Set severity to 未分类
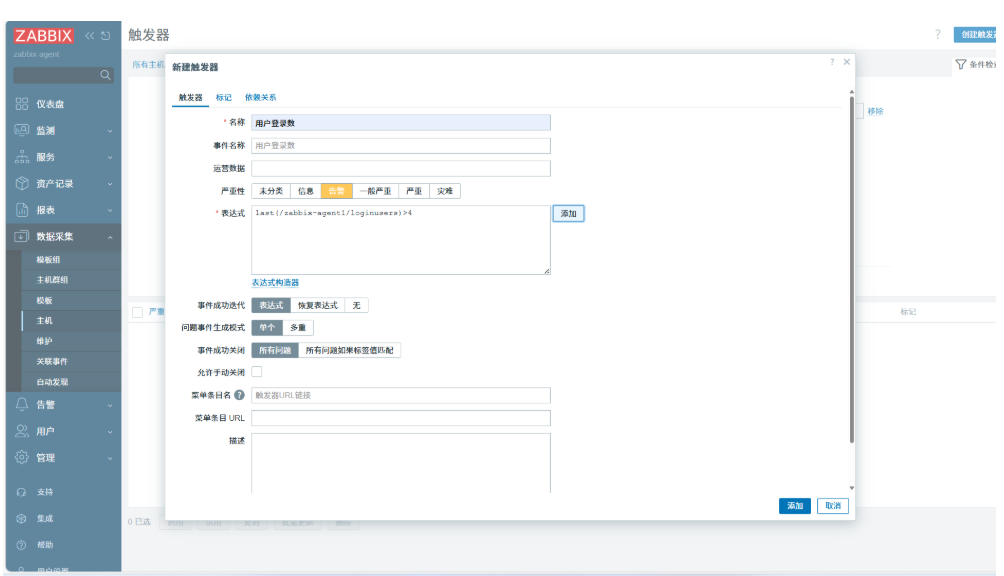 click(271, 191)
